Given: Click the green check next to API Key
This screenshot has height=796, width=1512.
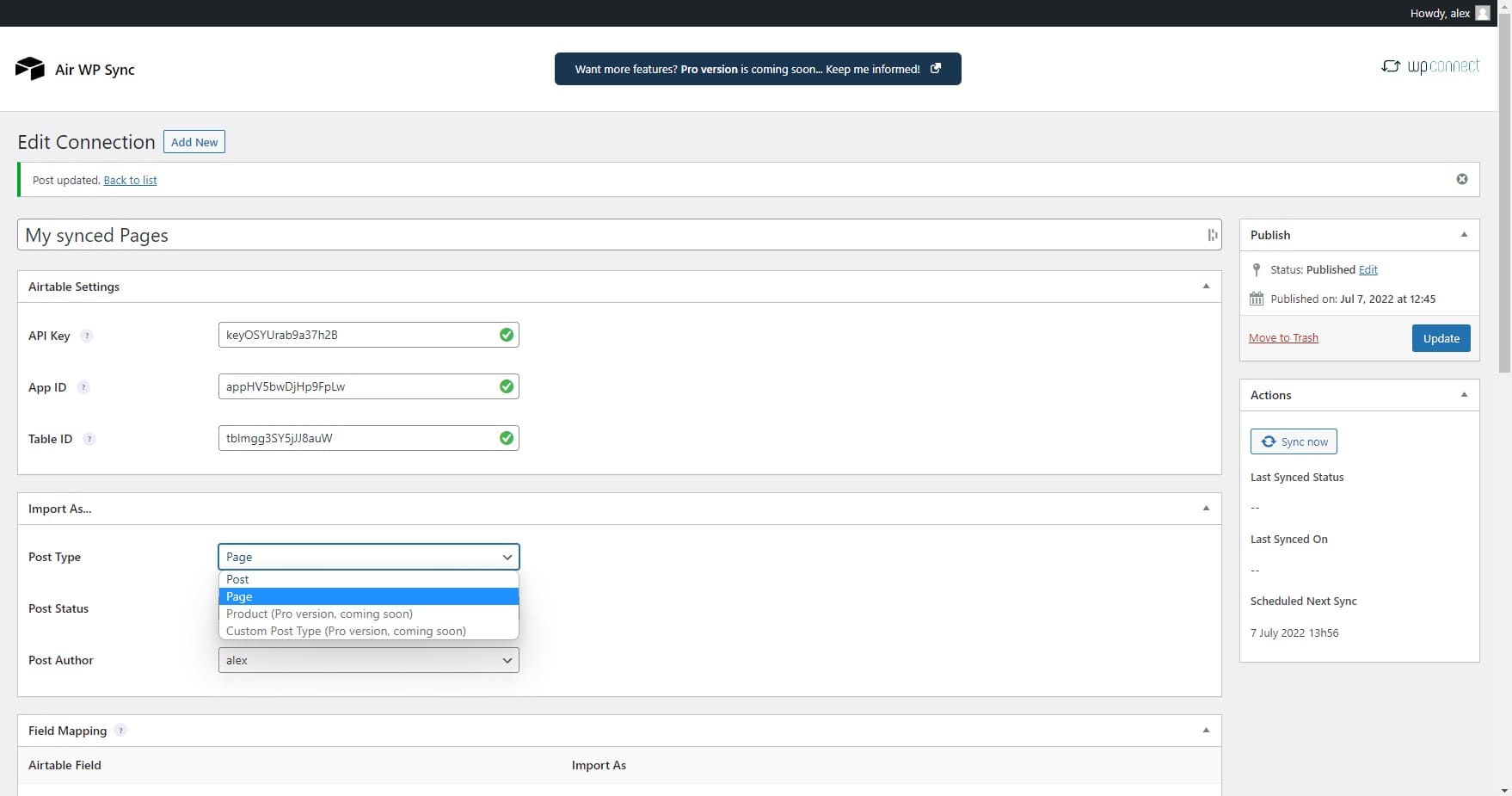Looking at the screenshot, I should (x=507, y=335).
